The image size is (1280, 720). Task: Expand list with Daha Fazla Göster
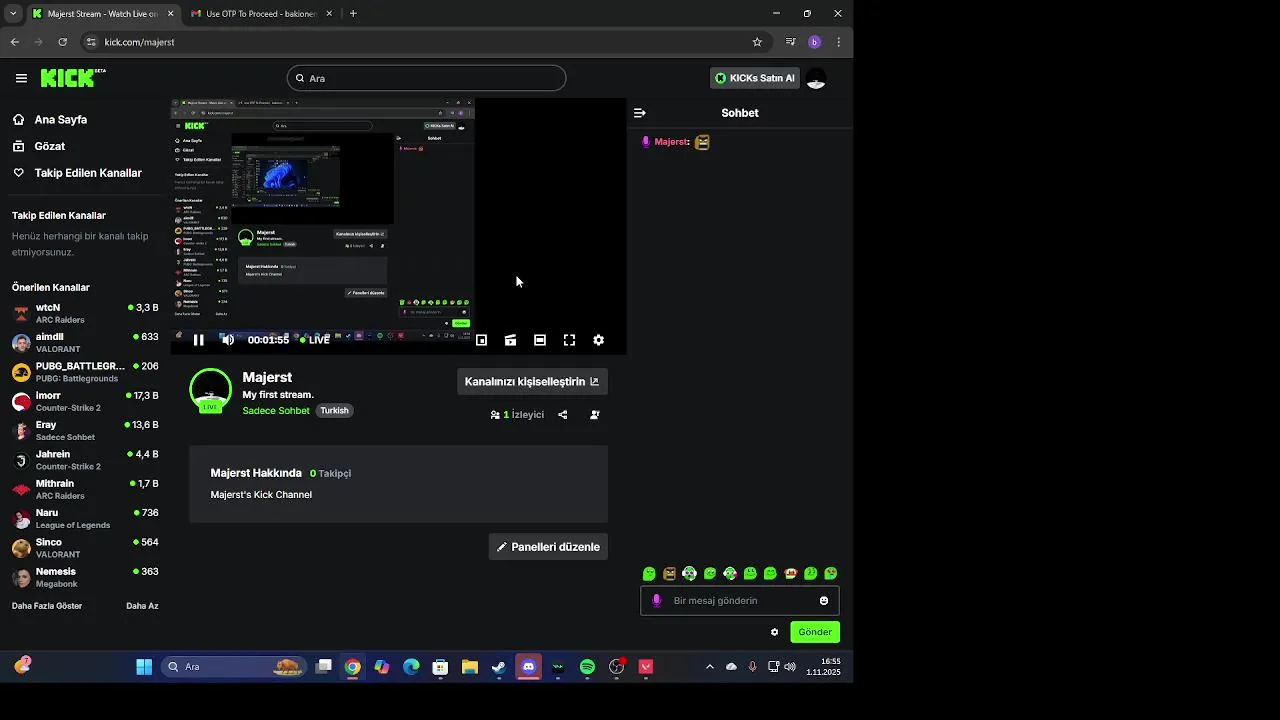point(47,606)
